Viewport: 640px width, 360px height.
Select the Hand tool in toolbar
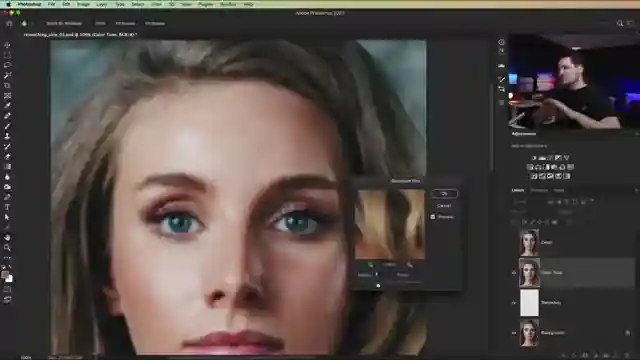pos(7,237)
